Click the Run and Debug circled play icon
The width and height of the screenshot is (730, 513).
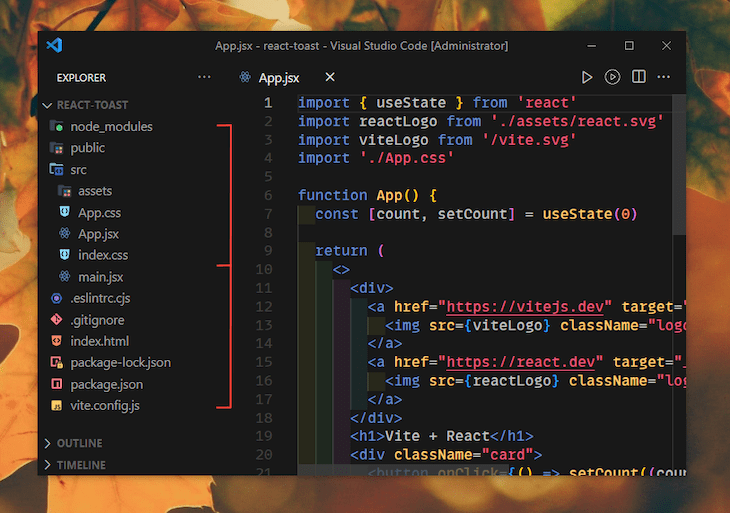pos(612,77)
